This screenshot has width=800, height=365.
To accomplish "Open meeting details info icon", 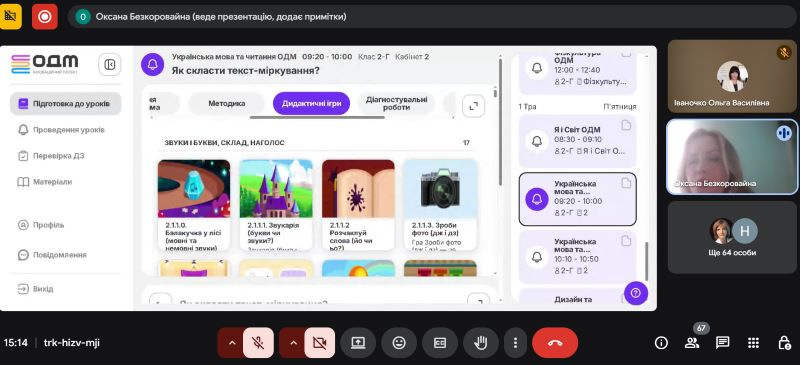I will 661,343.
